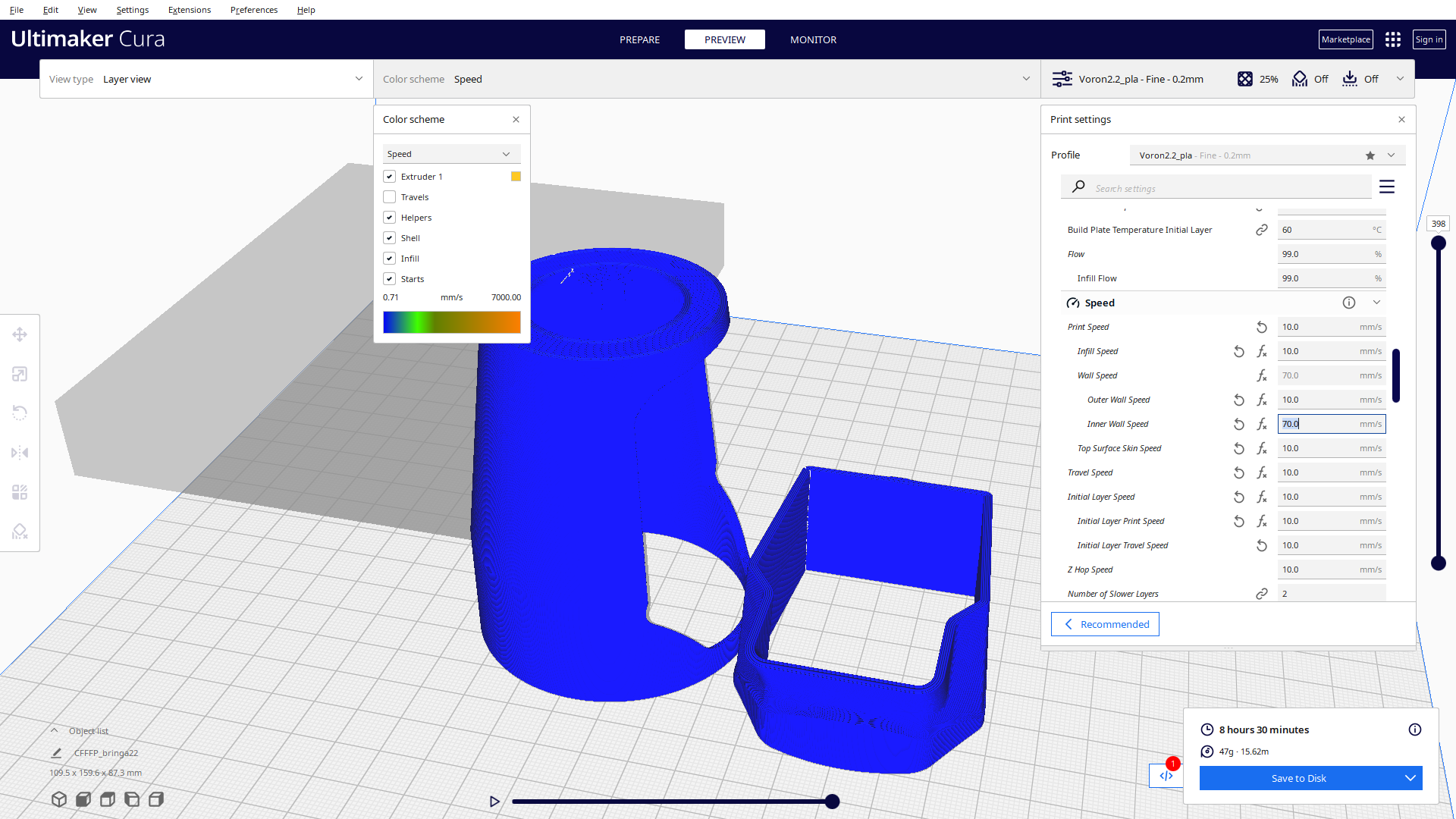Toggle the Shell checkbox

390,238
